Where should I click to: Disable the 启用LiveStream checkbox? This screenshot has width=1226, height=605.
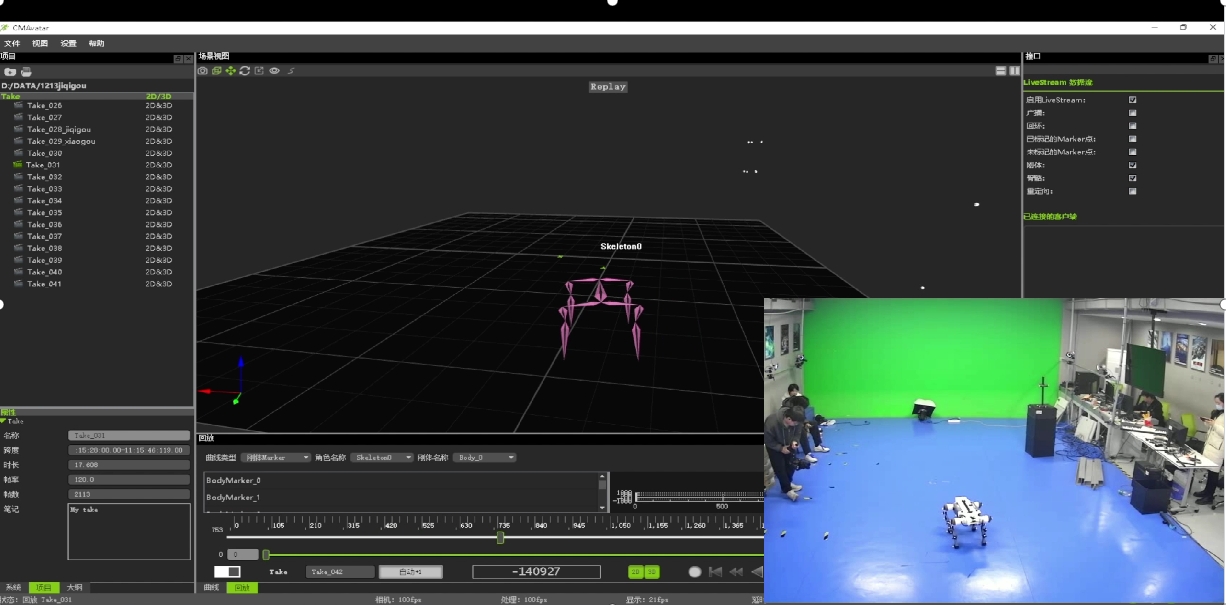(1133, 100)
